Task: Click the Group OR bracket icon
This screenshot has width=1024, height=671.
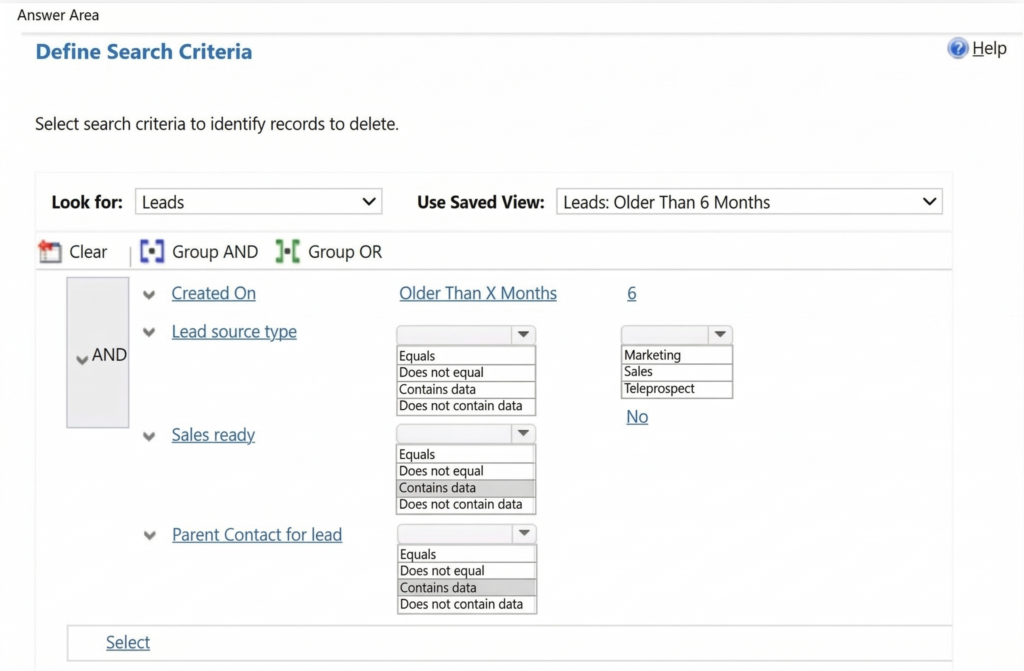Action: click(x=288, y=252)
